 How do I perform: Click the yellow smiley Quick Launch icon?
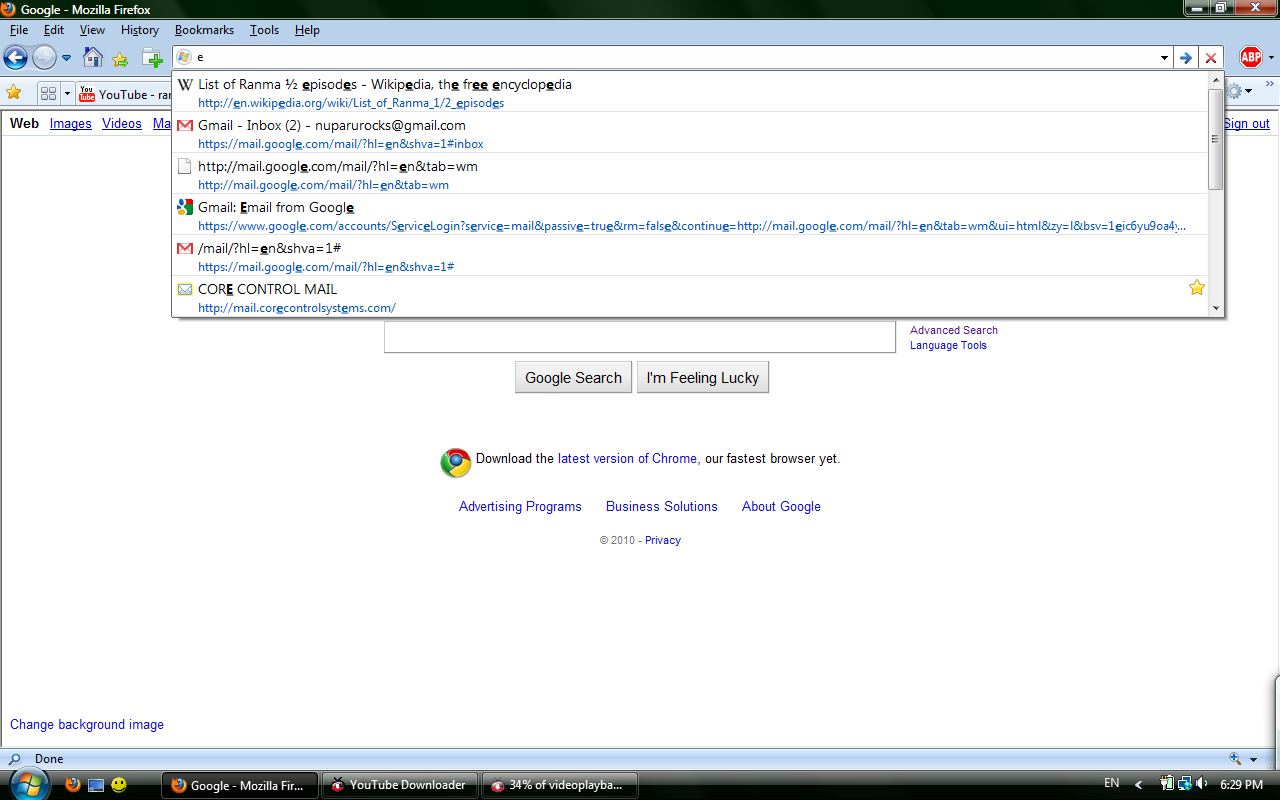119,785
